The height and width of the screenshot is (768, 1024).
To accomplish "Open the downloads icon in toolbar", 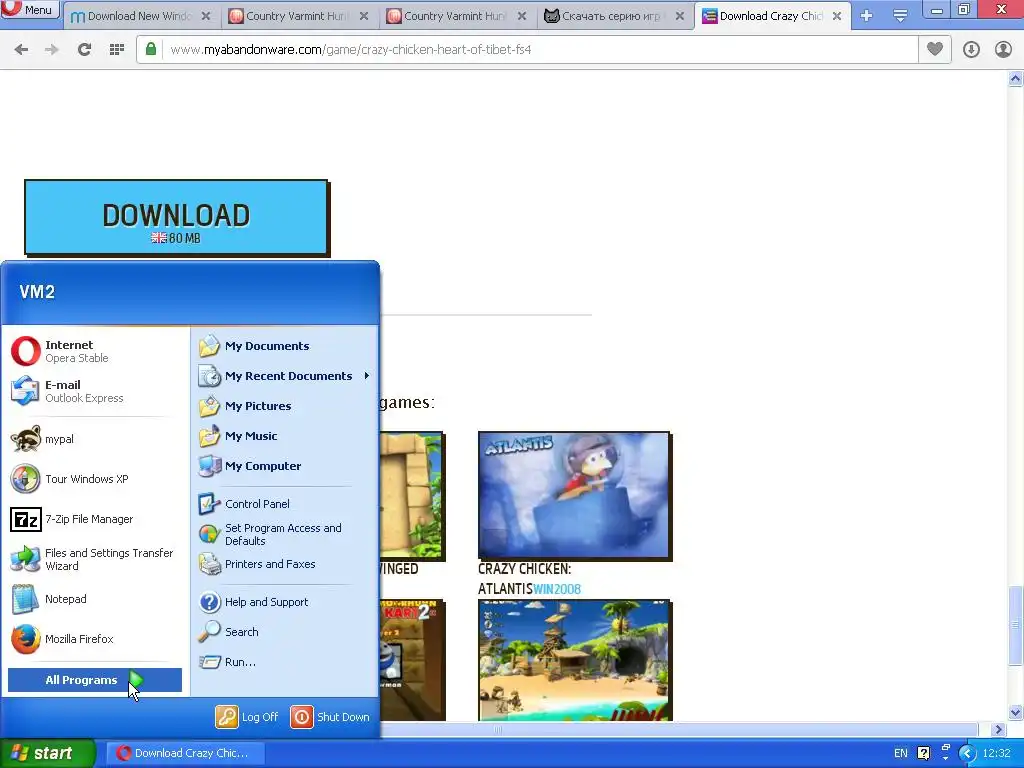I will click(971, 50).
